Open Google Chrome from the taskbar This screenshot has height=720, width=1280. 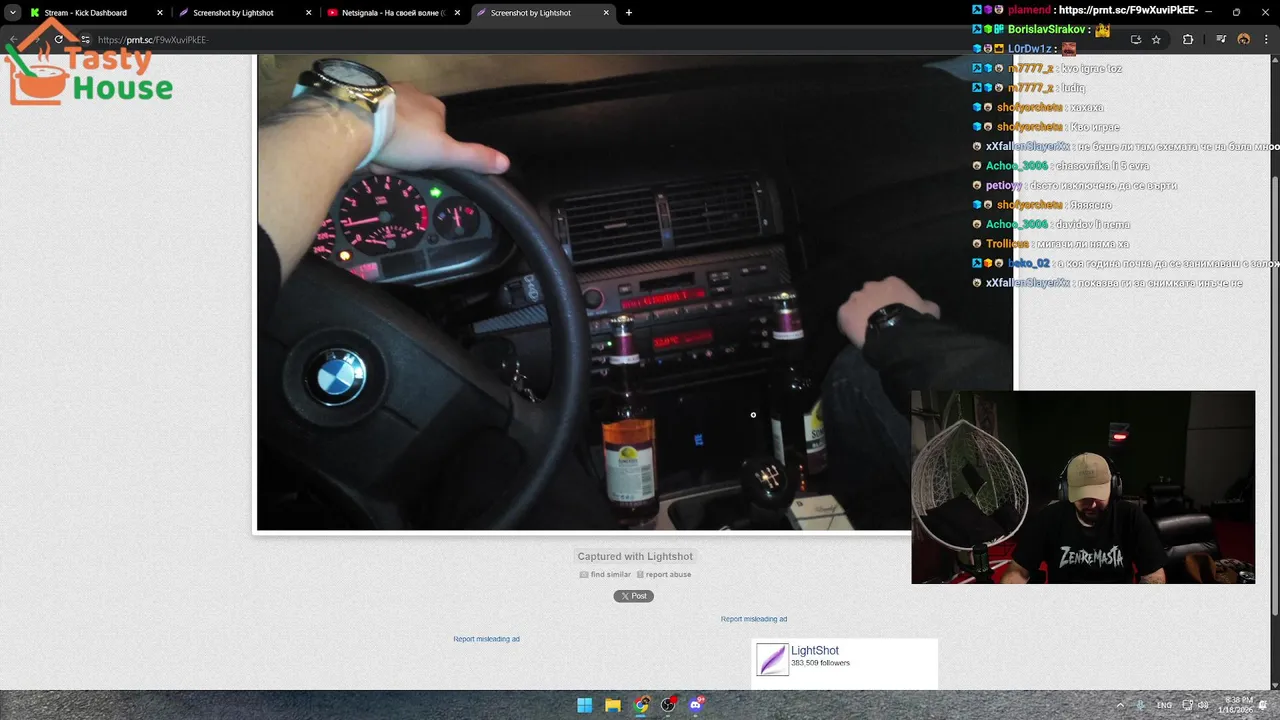pos(641,705)
